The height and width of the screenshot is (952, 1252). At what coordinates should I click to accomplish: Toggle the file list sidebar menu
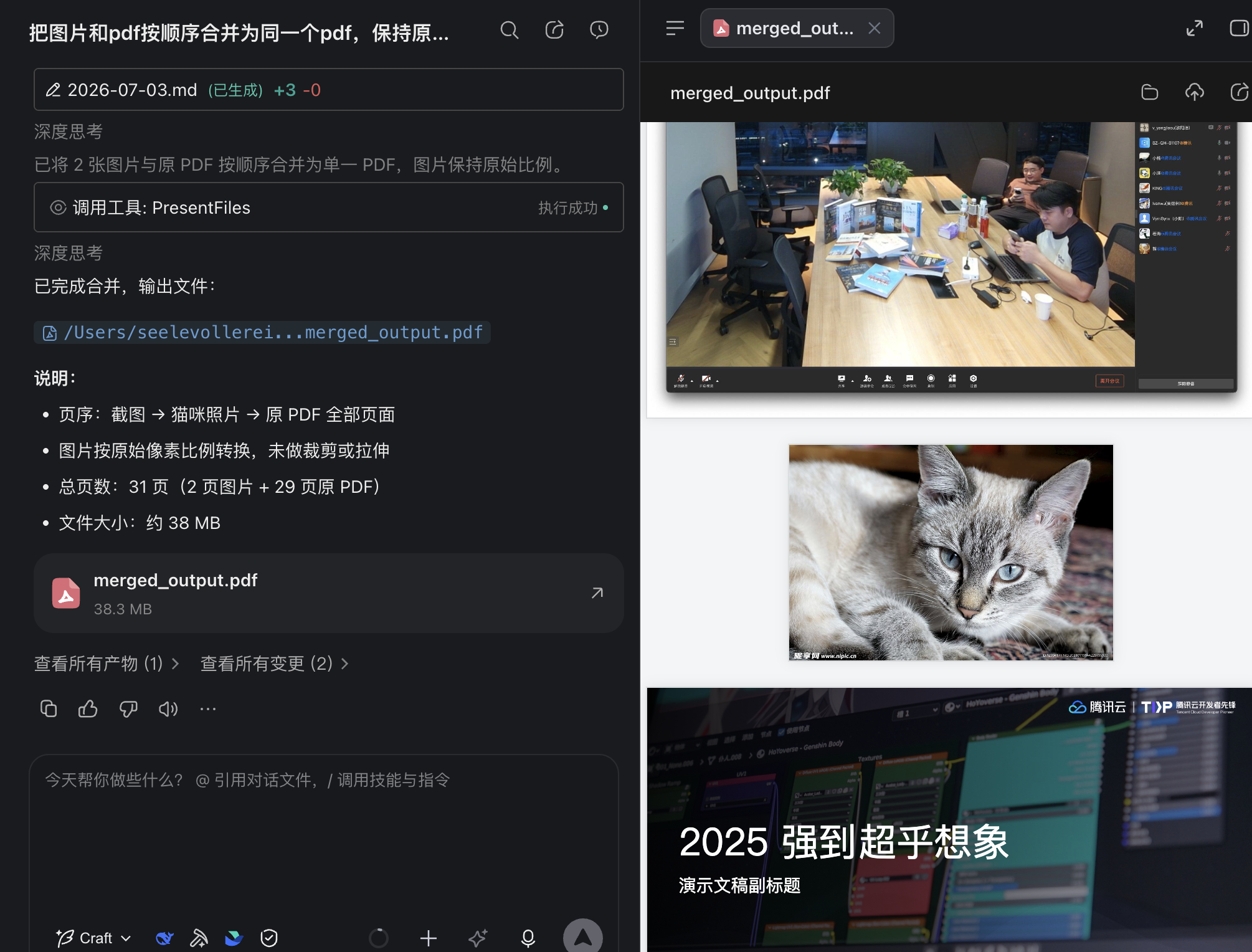pos(675,29)
